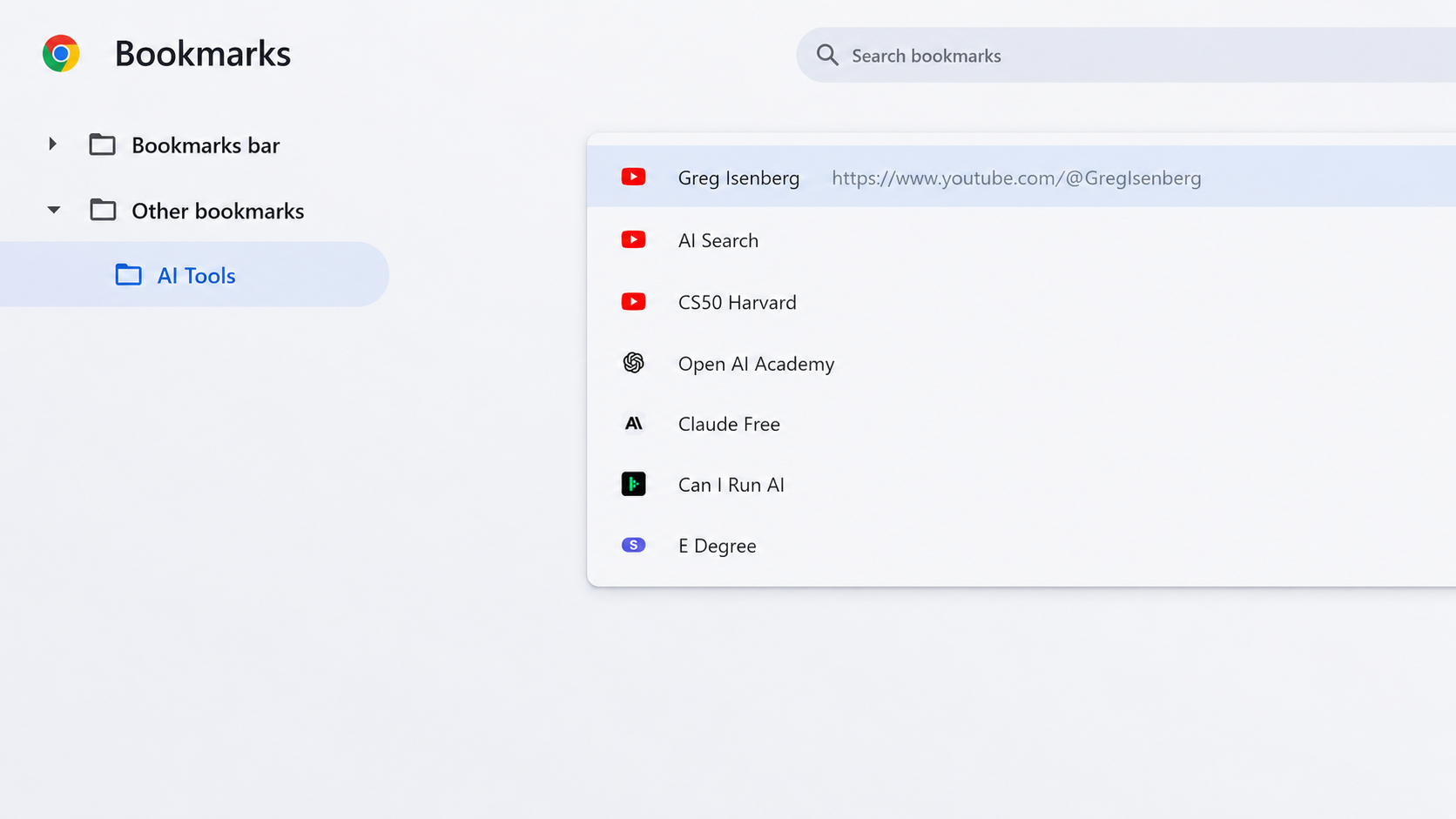Viewport: 1456px width, 819px height.
Task: Click the magnifier search icon
Action: point(827,56)
